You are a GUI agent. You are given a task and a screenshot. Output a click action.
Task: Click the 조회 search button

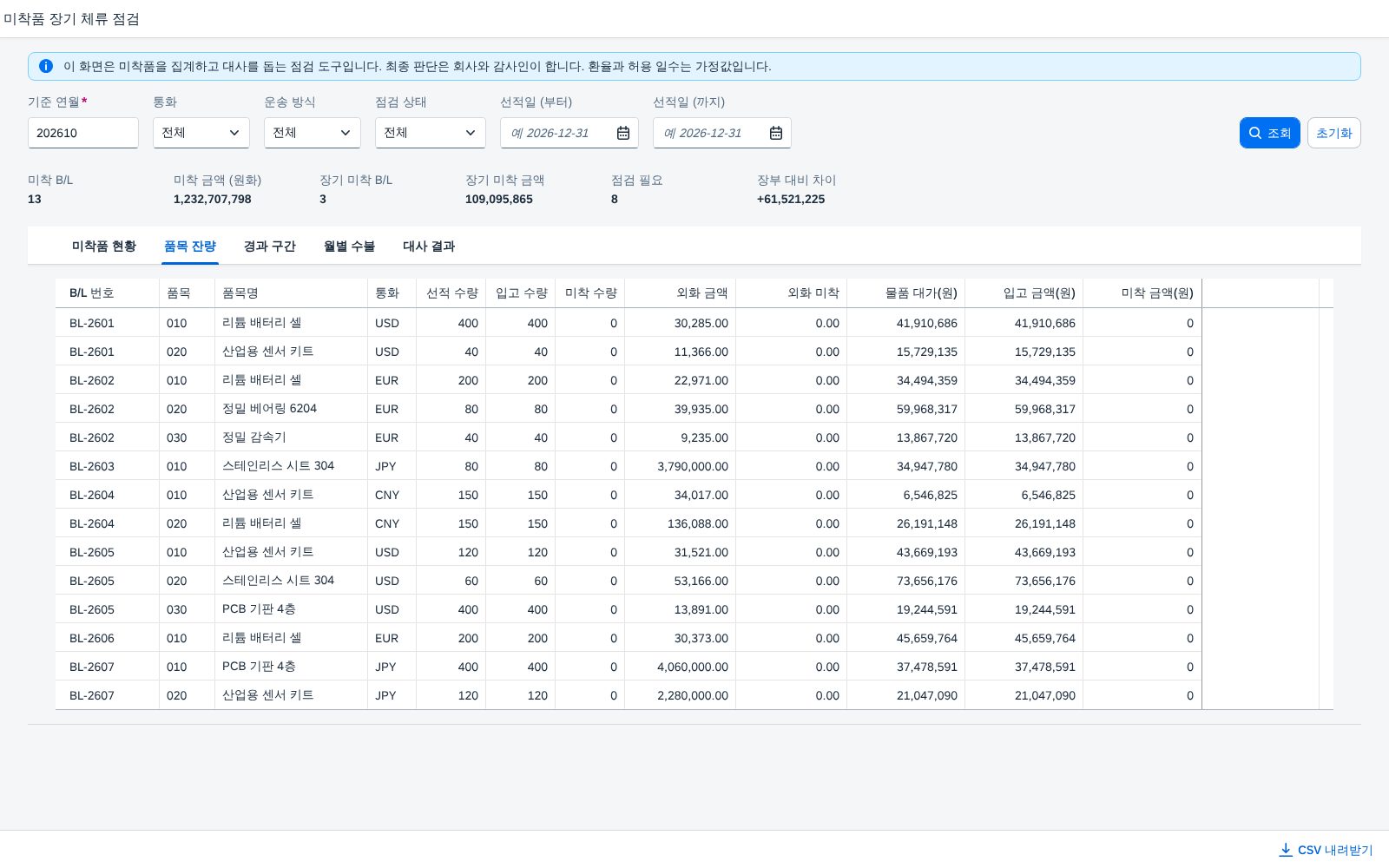pos(1270,133)
